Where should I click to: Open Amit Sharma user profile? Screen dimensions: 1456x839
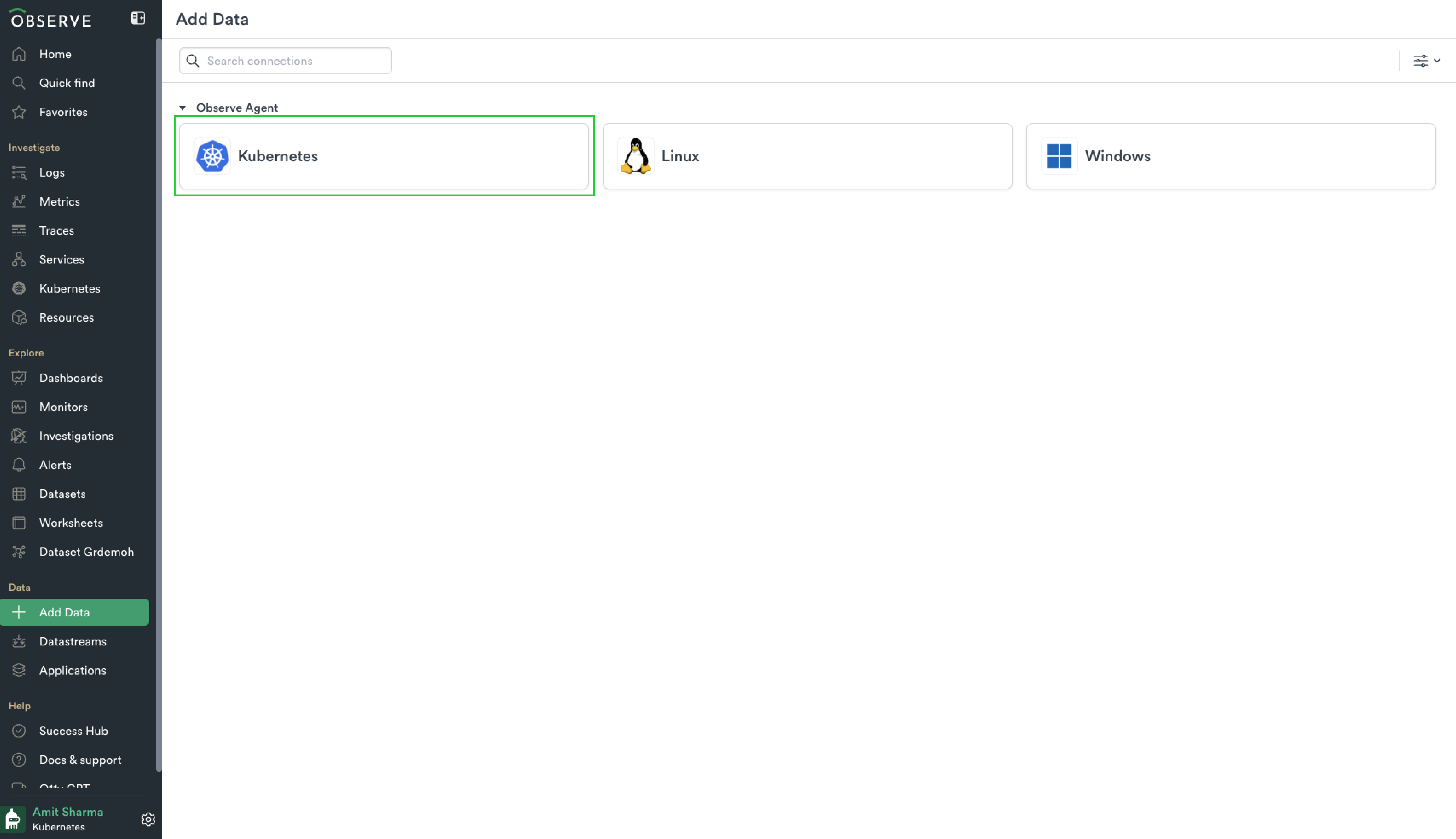[68, 812]
